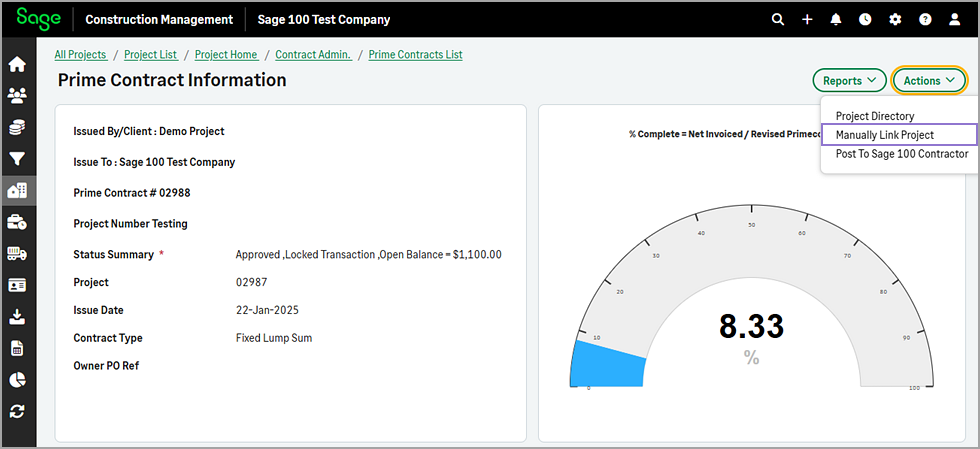Click the Prime Contract Information heading

pos(172,80)
